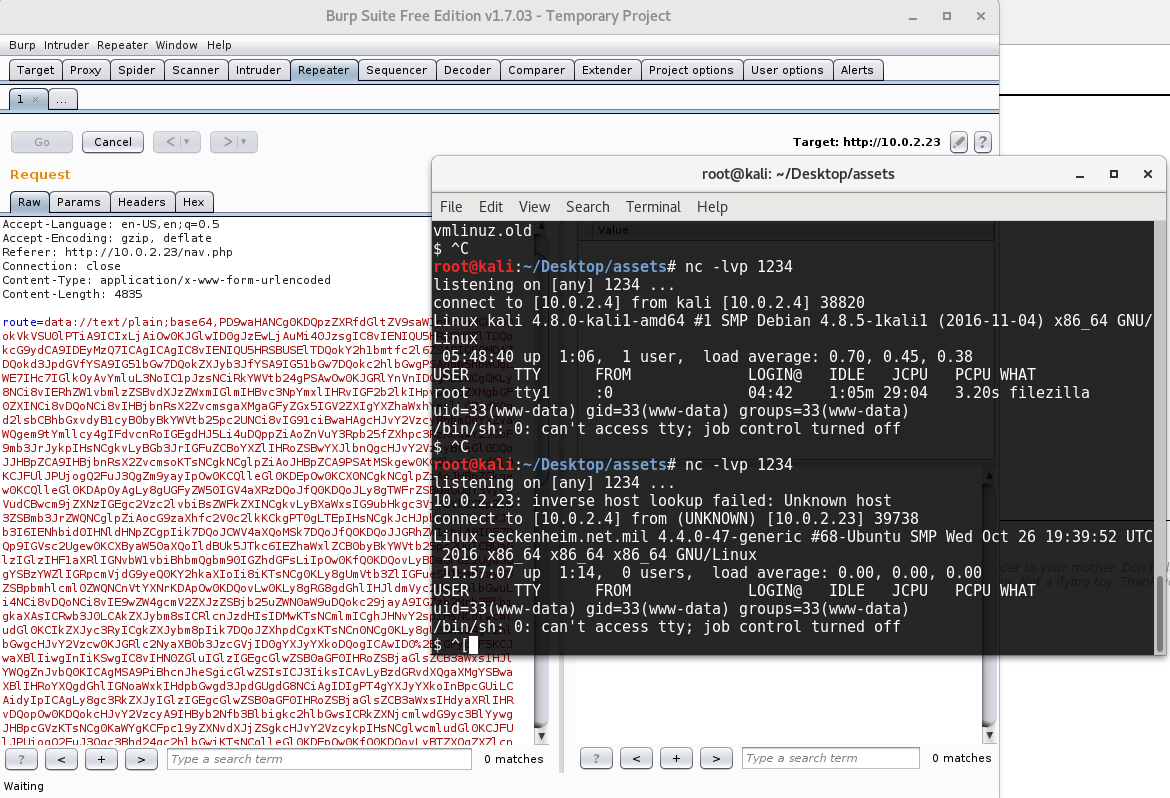Viewport: 1170px width, 798px height.
Task: Open Burp Help menu
Action: 219,46
